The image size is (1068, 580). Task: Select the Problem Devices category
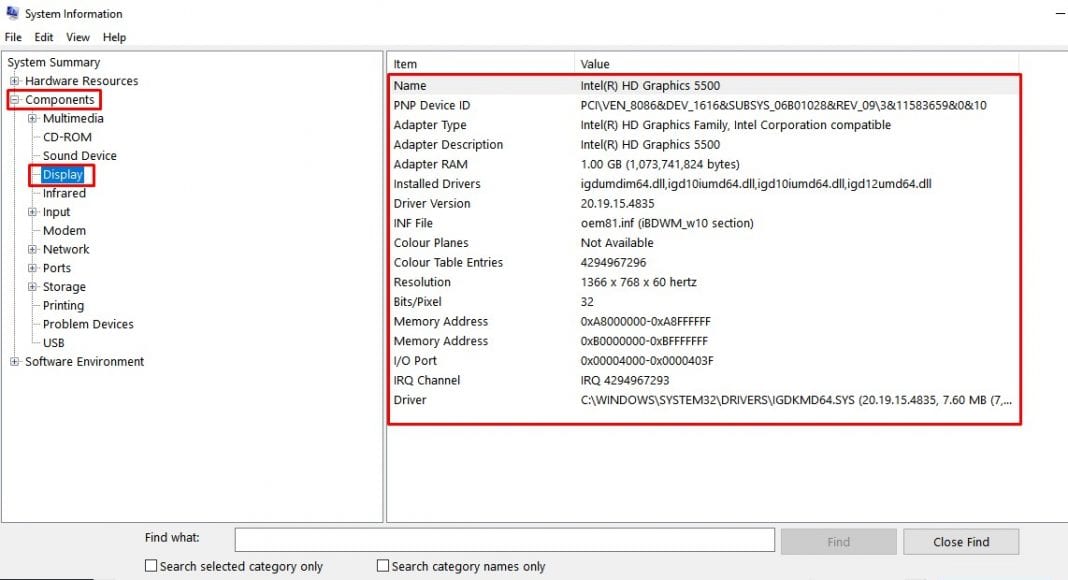(87, 324)
